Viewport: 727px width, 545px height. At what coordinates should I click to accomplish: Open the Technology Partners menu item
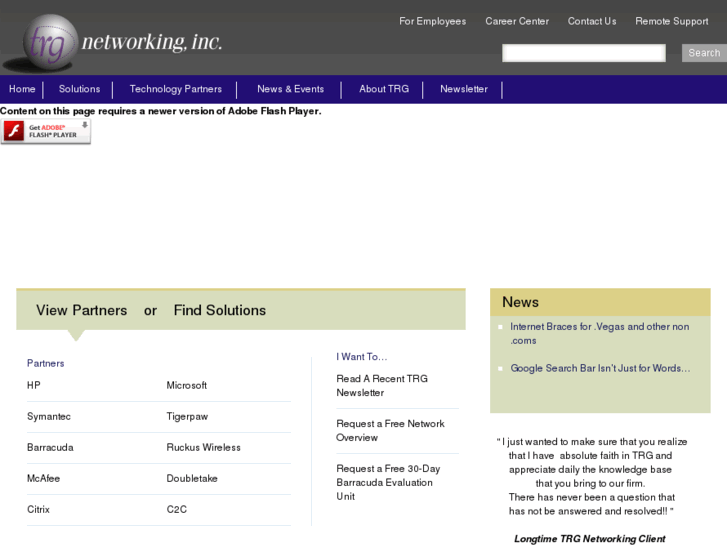[176, 89]
